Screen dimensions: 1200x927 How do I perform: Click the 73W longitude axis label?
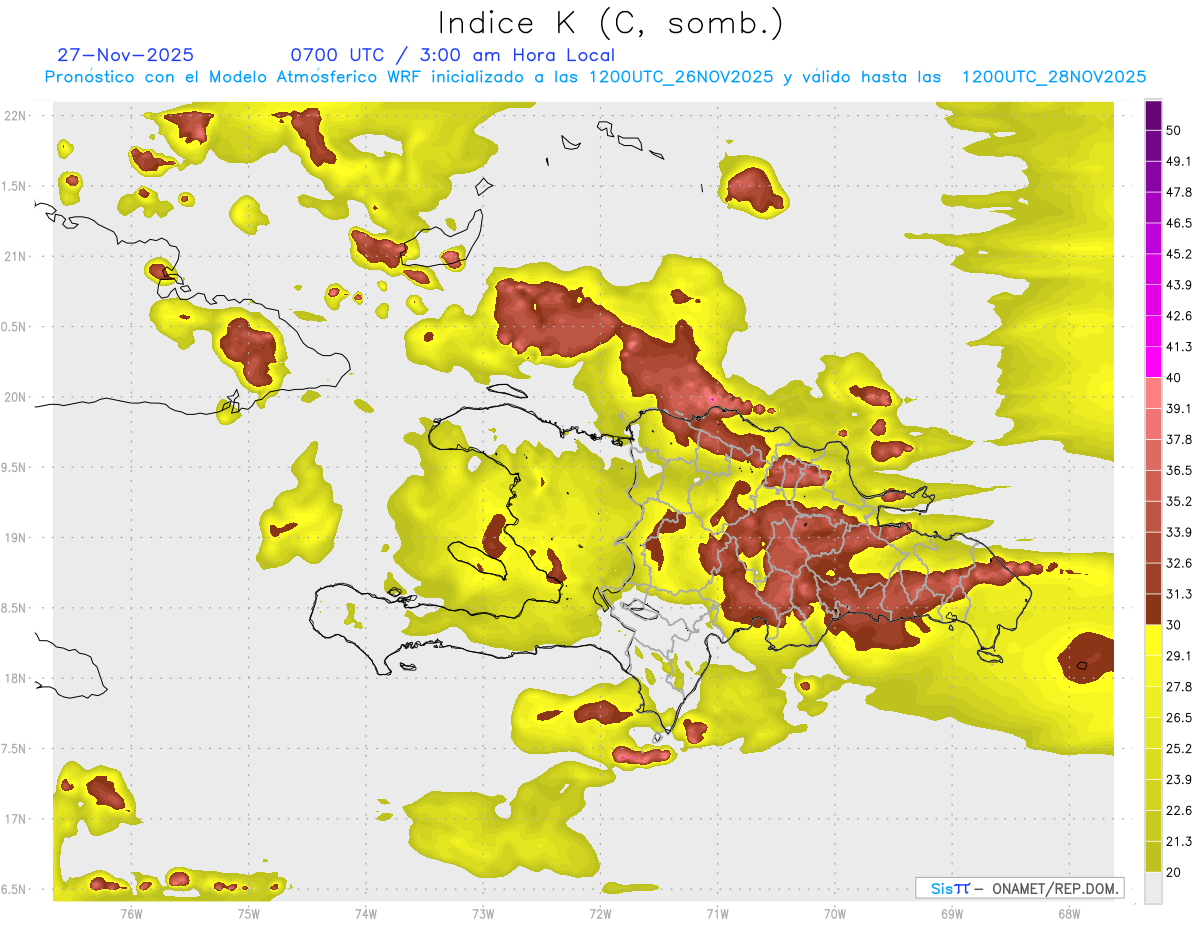(x=482, y=913)
